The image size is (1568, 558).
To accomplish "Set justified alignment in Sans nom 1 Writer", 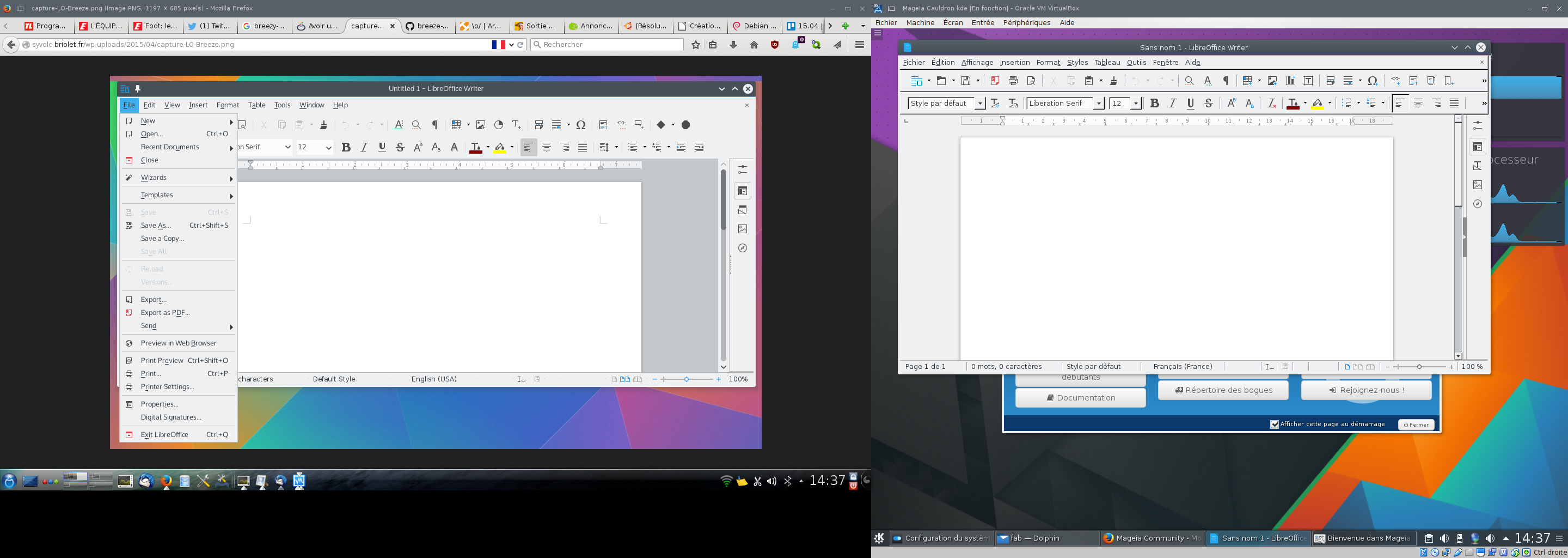I will point(1454,104).
